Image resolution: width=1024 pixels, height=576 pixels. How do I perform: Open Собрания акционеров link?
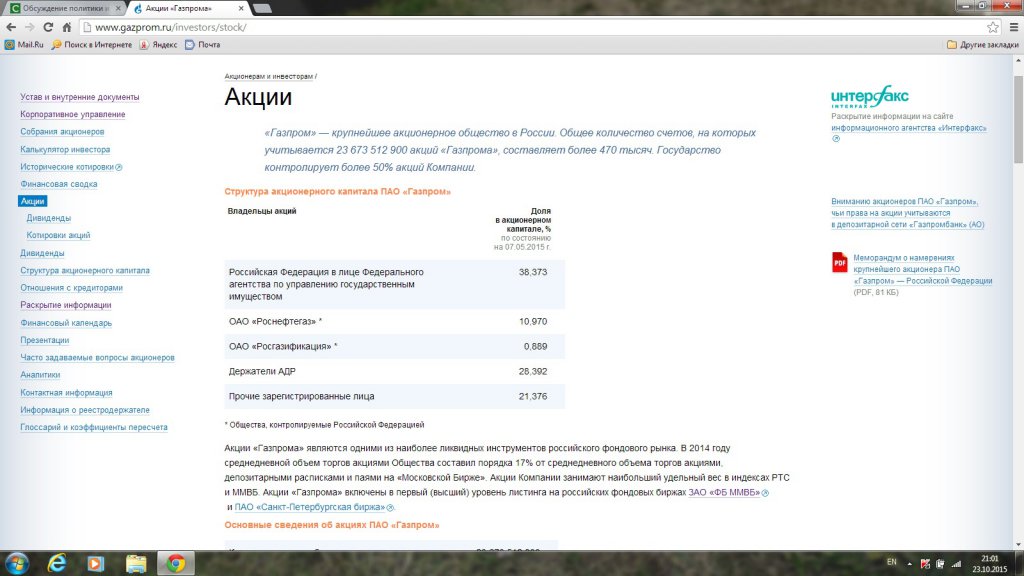point(62,132)
